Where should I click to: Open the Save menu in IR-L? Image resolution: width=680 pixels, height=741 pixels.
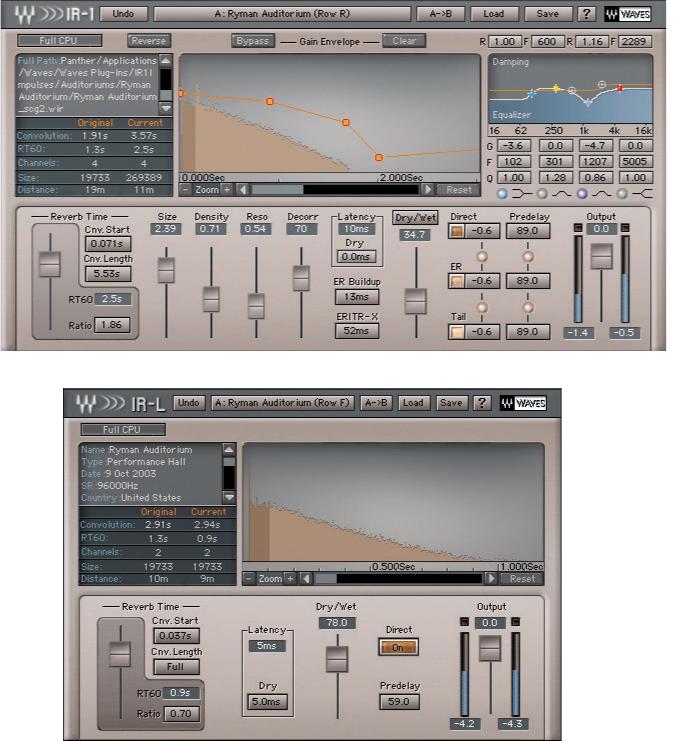pos(451,403)
